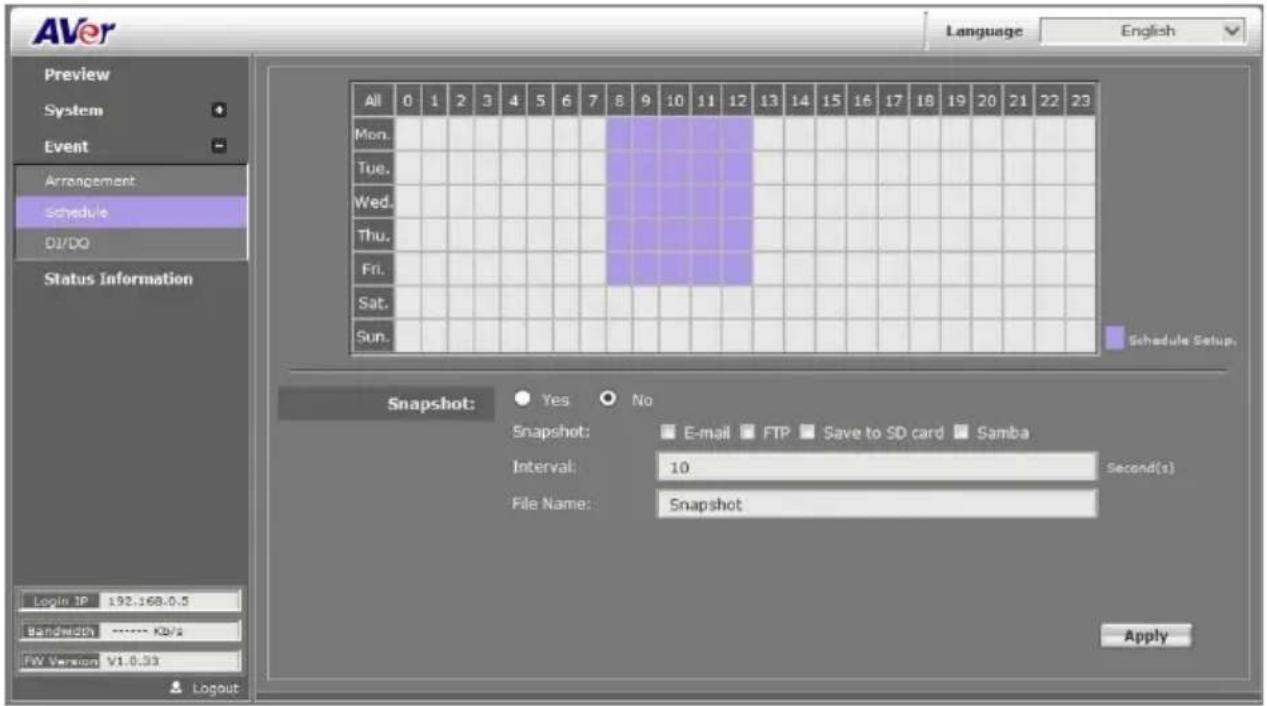Select hour 8 column header
Viewport: 1267px width, 706px height.
tap(619, 100)
